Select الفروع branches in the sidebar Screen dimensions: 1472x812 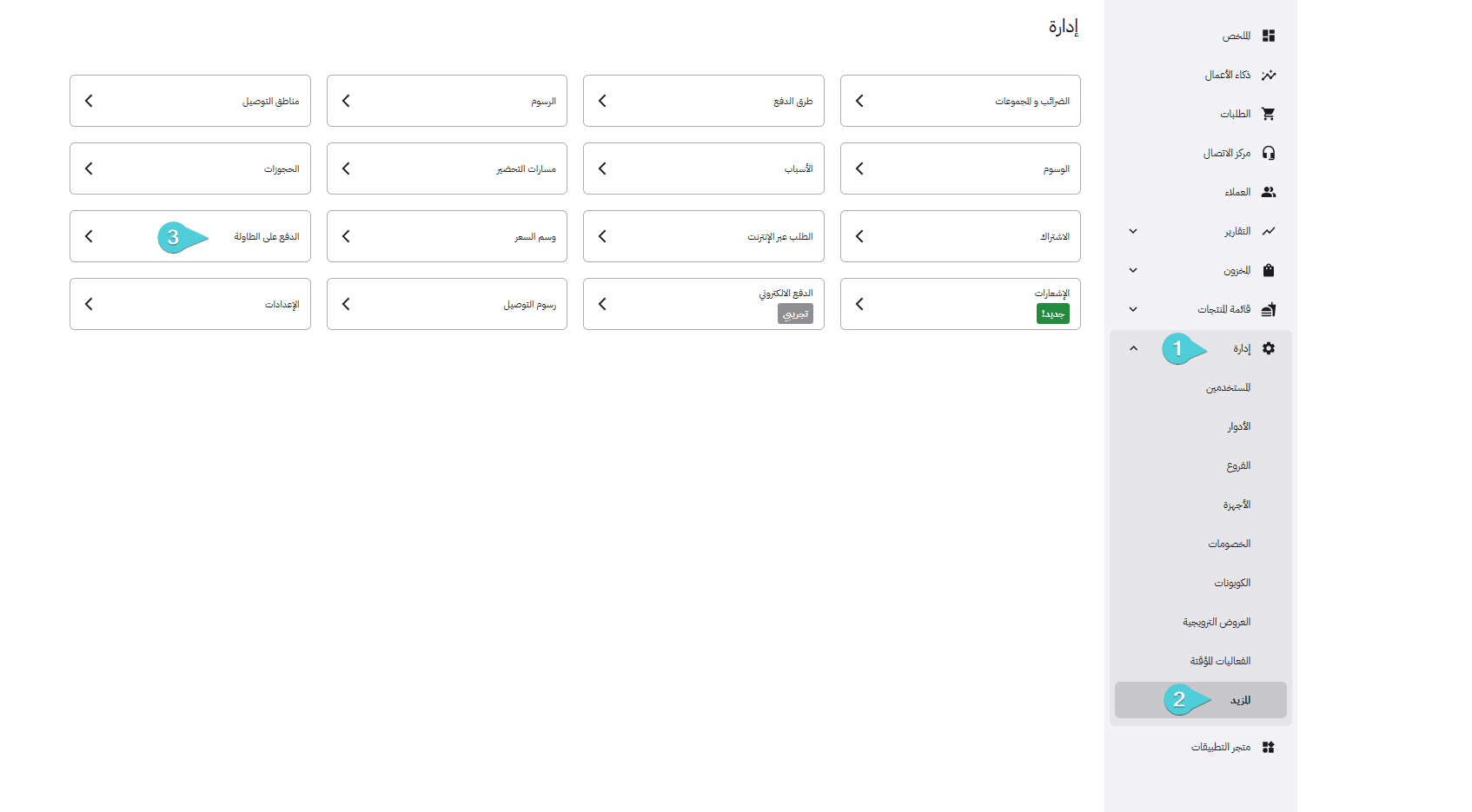click(x=1238, y=465)
